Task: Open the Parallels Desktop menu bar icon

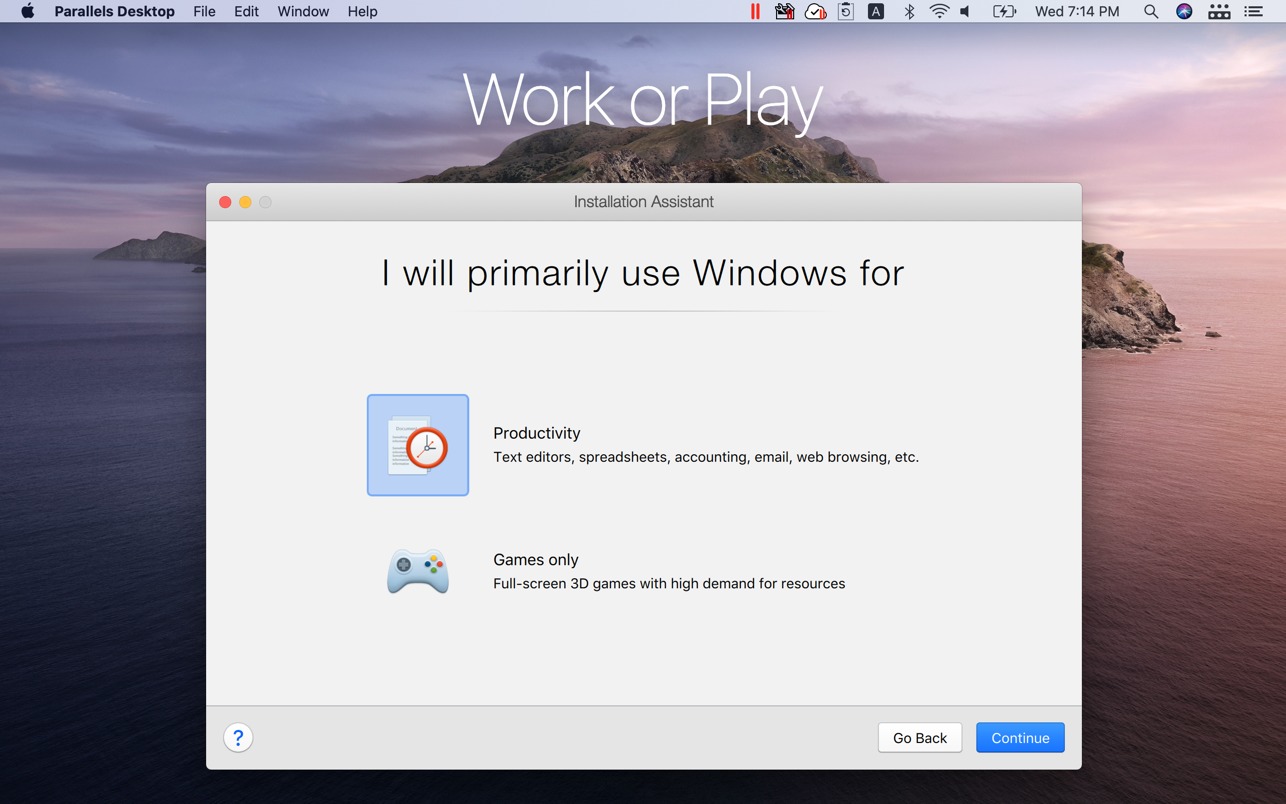Action: 755,12
